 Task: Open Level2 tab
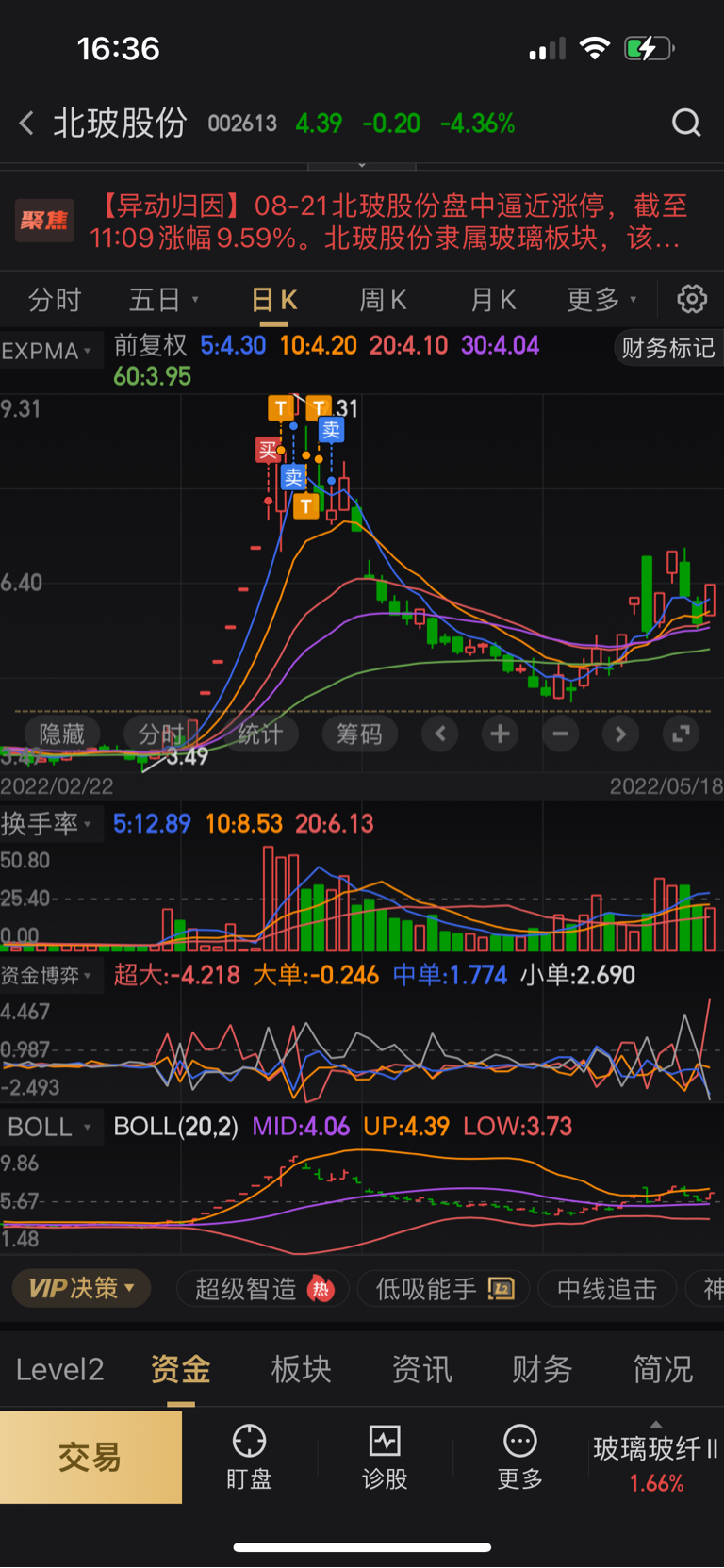coord(59,1369)
